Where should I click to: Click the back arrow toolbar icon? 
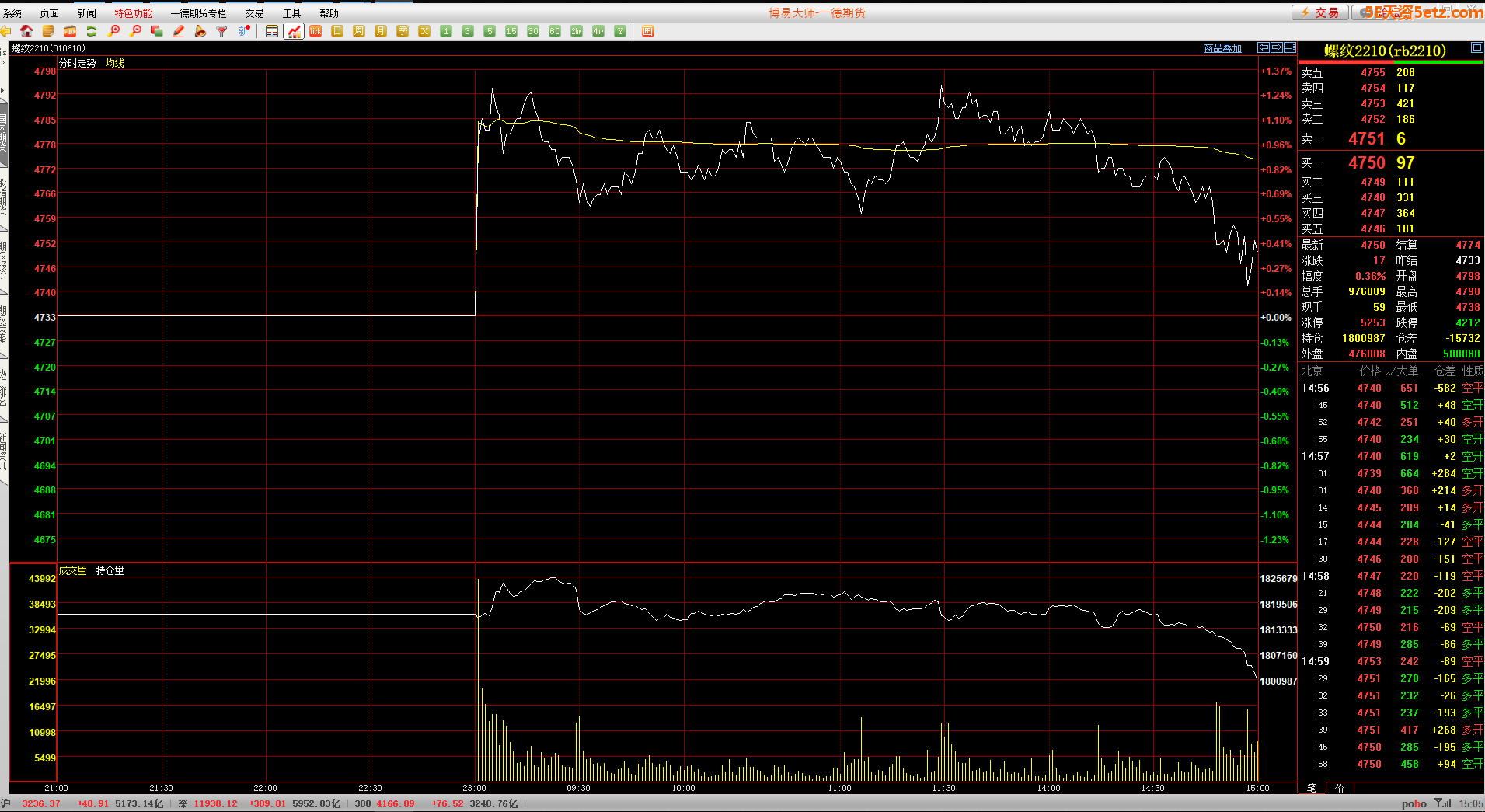tap(5, 31)
